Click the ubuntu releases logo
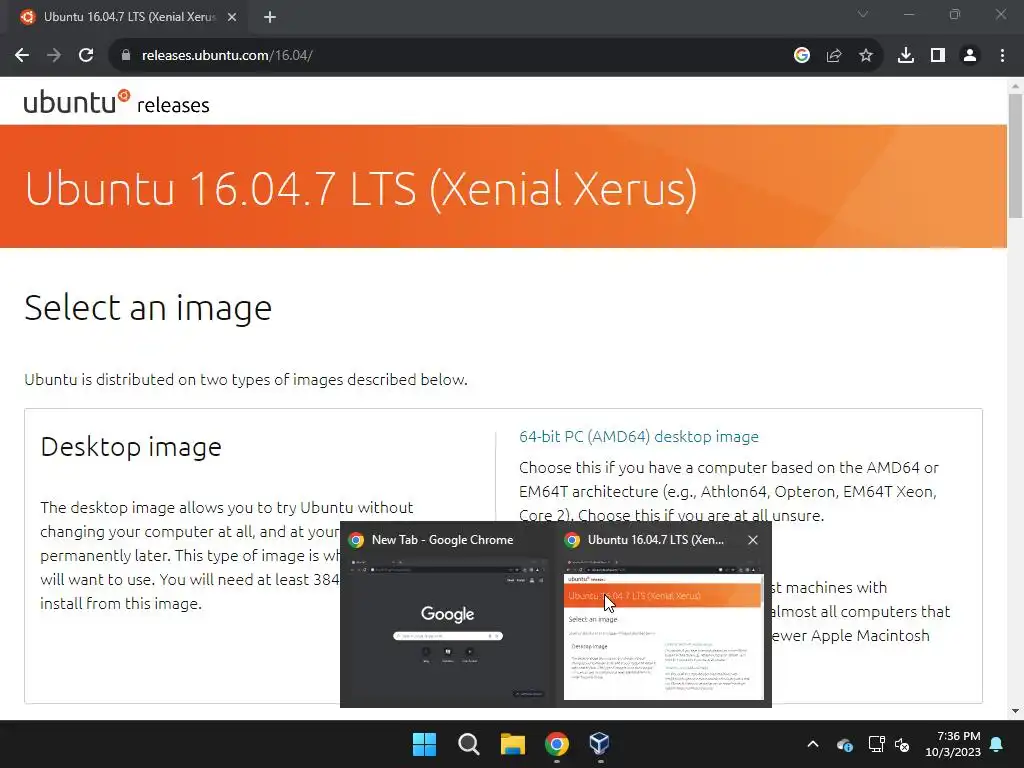1024x768 pixels. [116, 102]
